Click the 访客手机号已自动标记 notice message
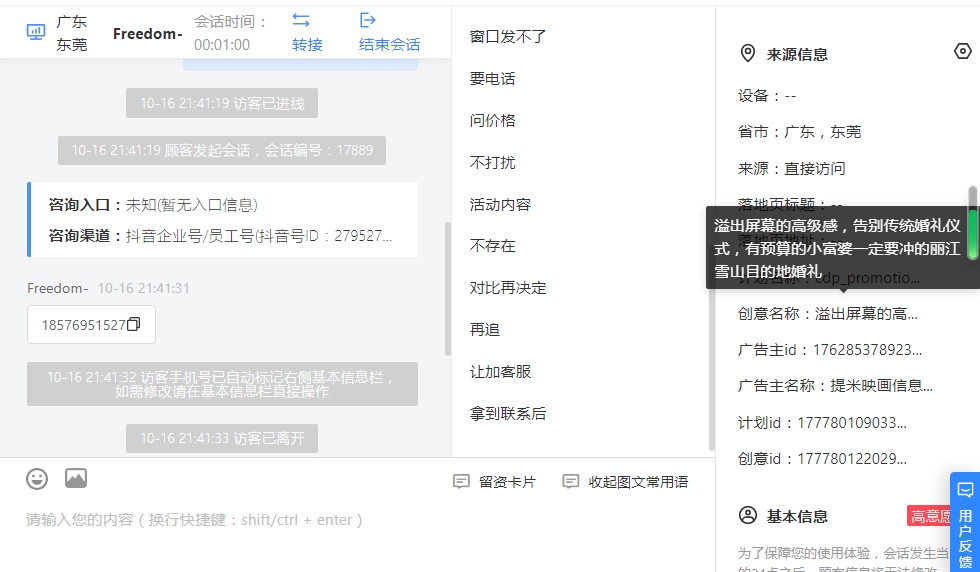The image size is (980, 572). click(222, 384)
